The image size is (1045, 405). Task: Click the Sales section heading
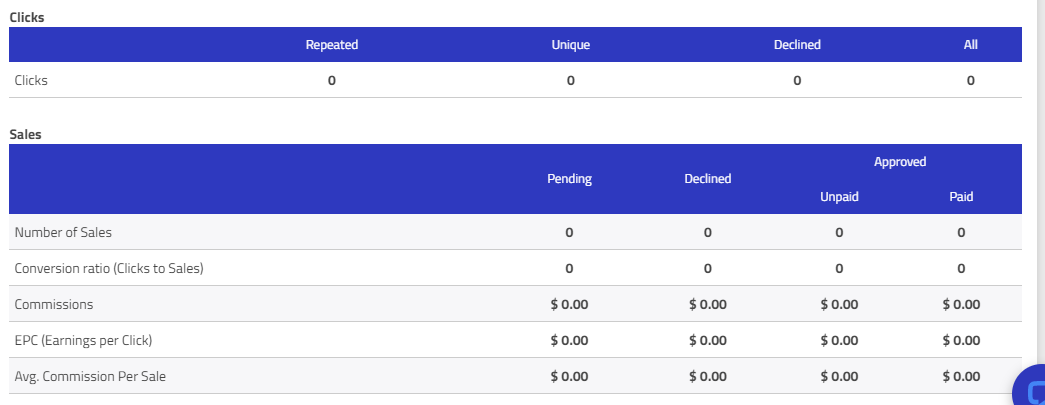click(x=25, y=134)
